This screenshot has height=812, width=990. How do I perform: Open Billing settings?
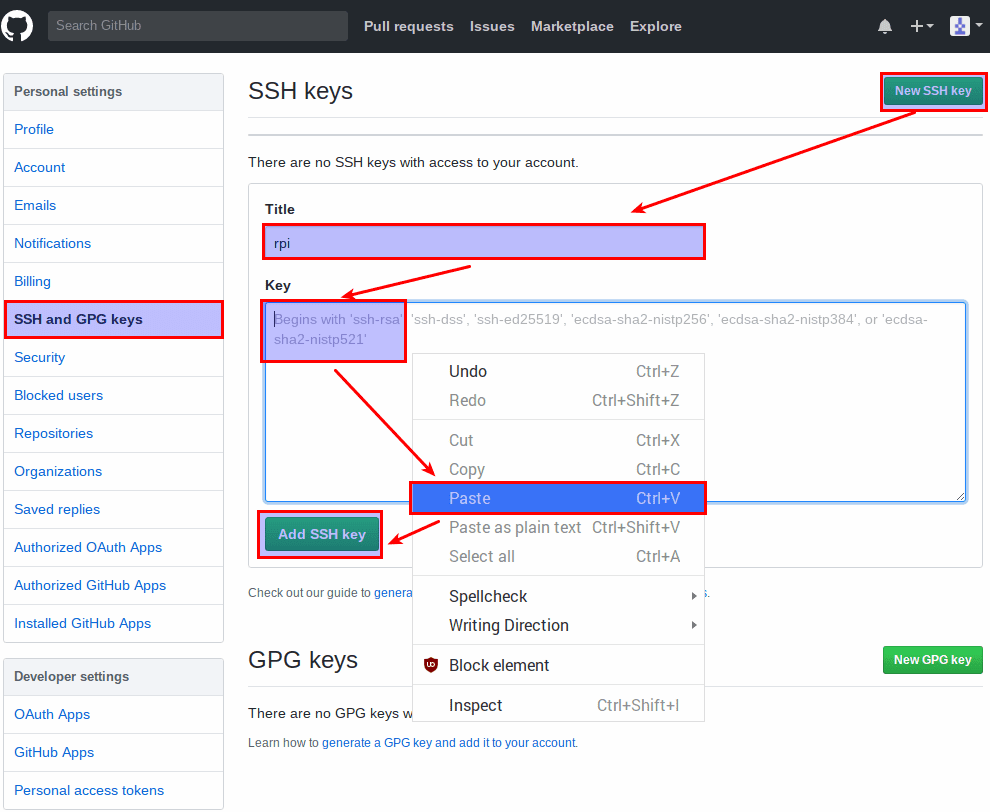[114, 281]
